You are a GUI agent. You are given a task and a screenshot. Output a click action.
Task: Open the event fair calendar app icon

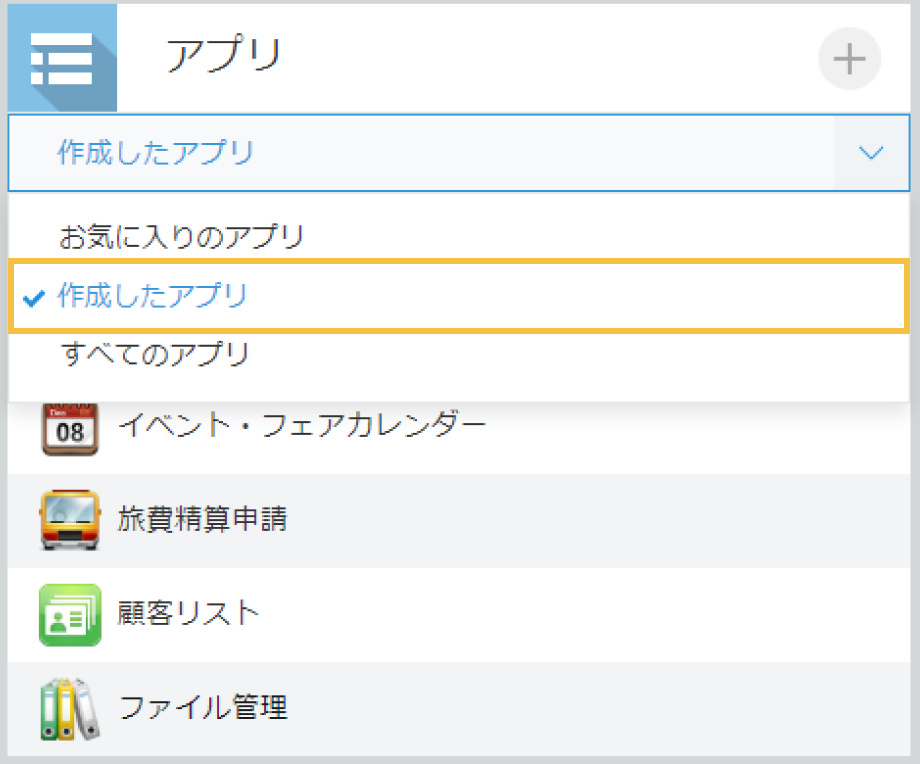(x=69, y=424)
